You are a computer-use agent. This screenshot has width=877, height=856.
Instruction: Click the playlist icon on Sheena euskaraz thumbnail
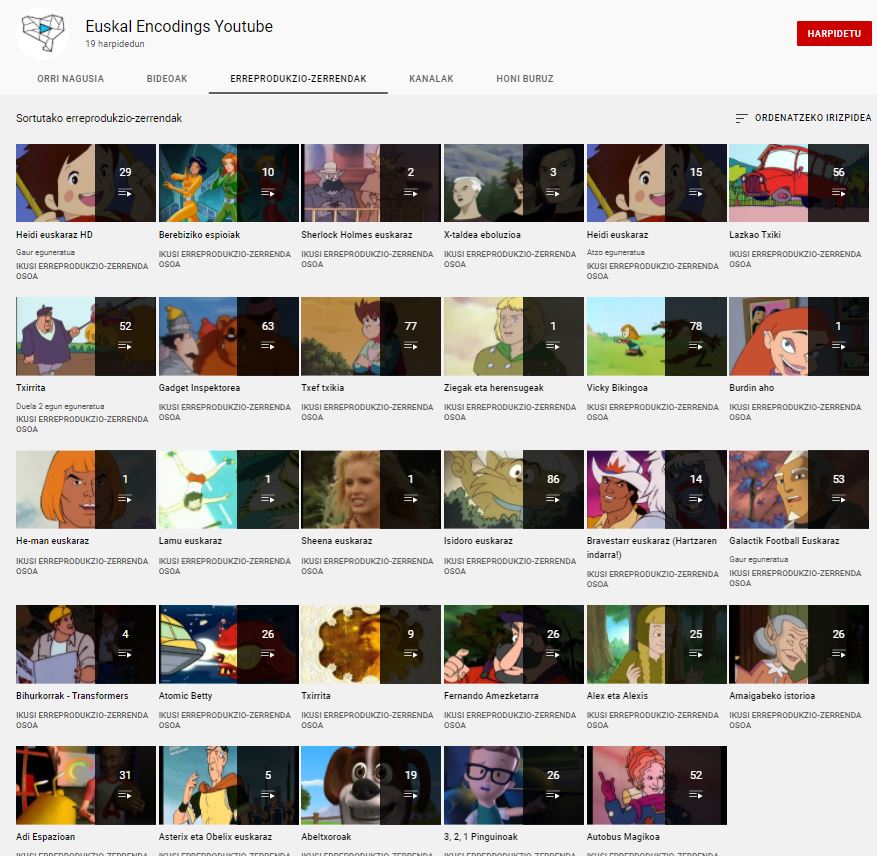pyautogui.click(x=411, y=499)
